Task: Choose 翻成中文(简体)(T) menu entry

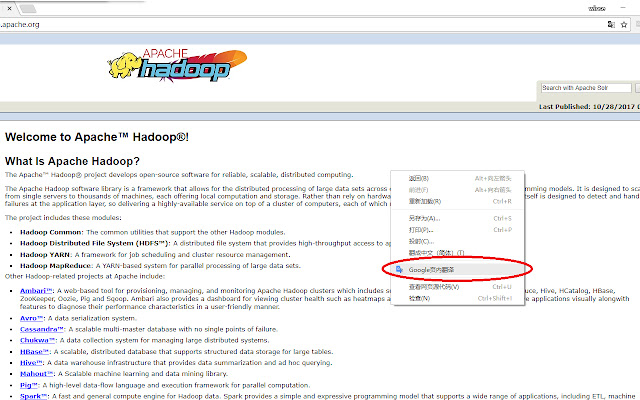Action: click(458, 253)
